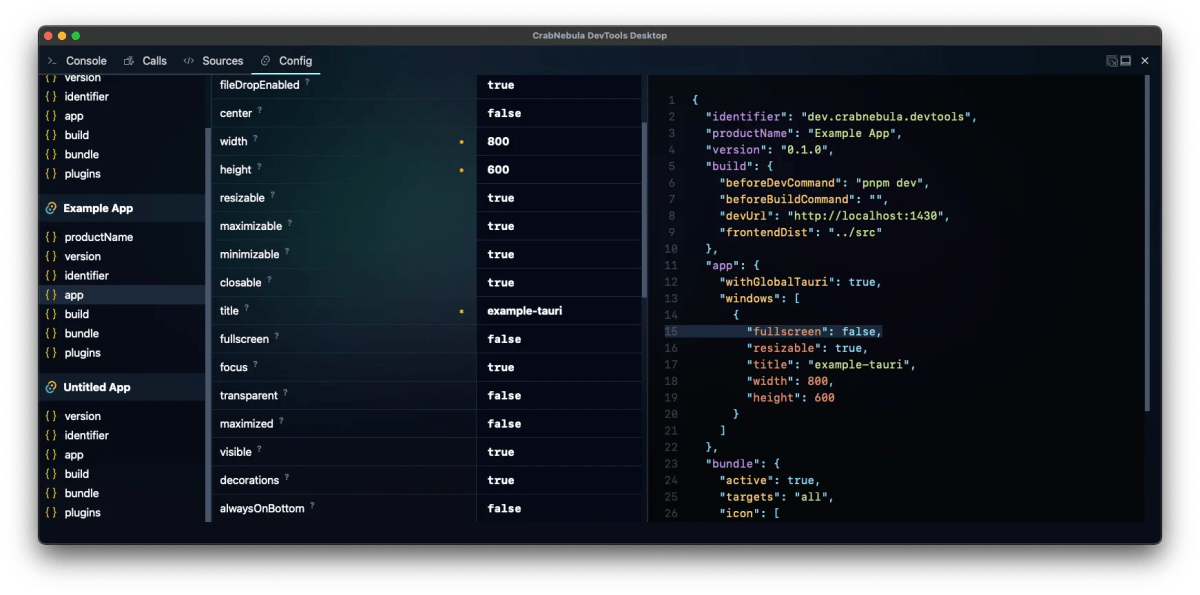Click help icon beside maximized

[281, 422]
